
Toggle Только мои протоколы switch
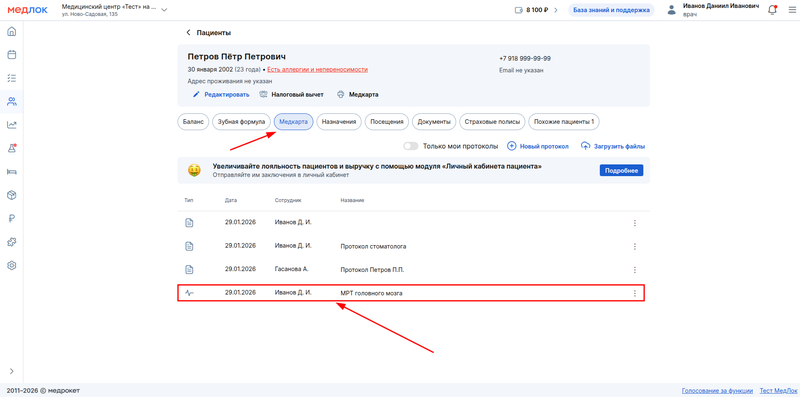[x=411, y=146]
